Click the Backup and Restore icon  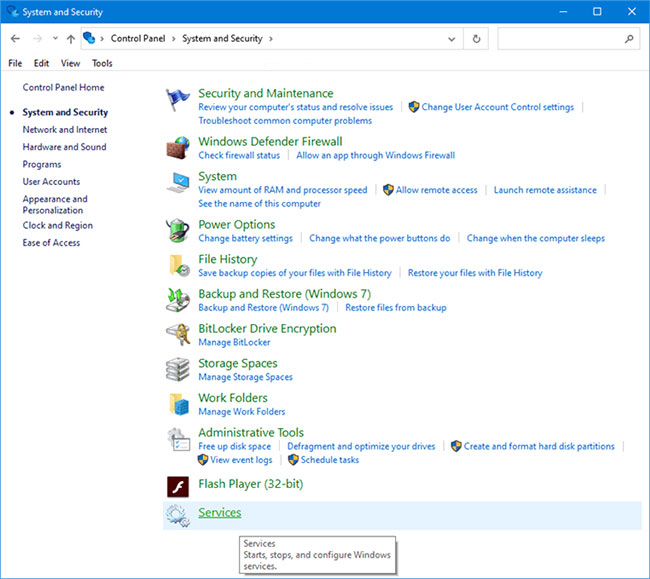178,300
